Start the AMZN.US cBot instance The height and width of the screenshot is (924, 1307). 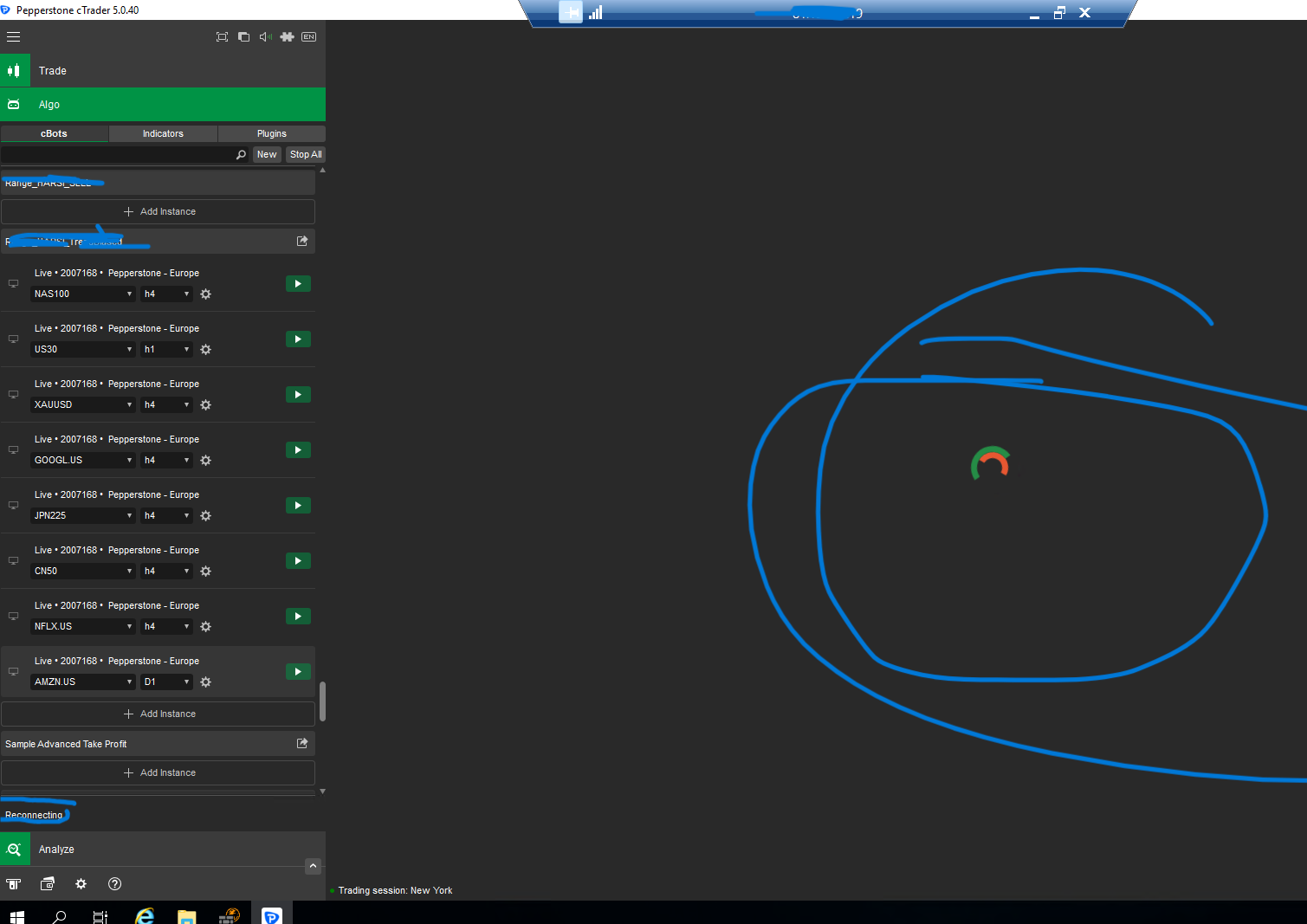[x=298, y=672]
